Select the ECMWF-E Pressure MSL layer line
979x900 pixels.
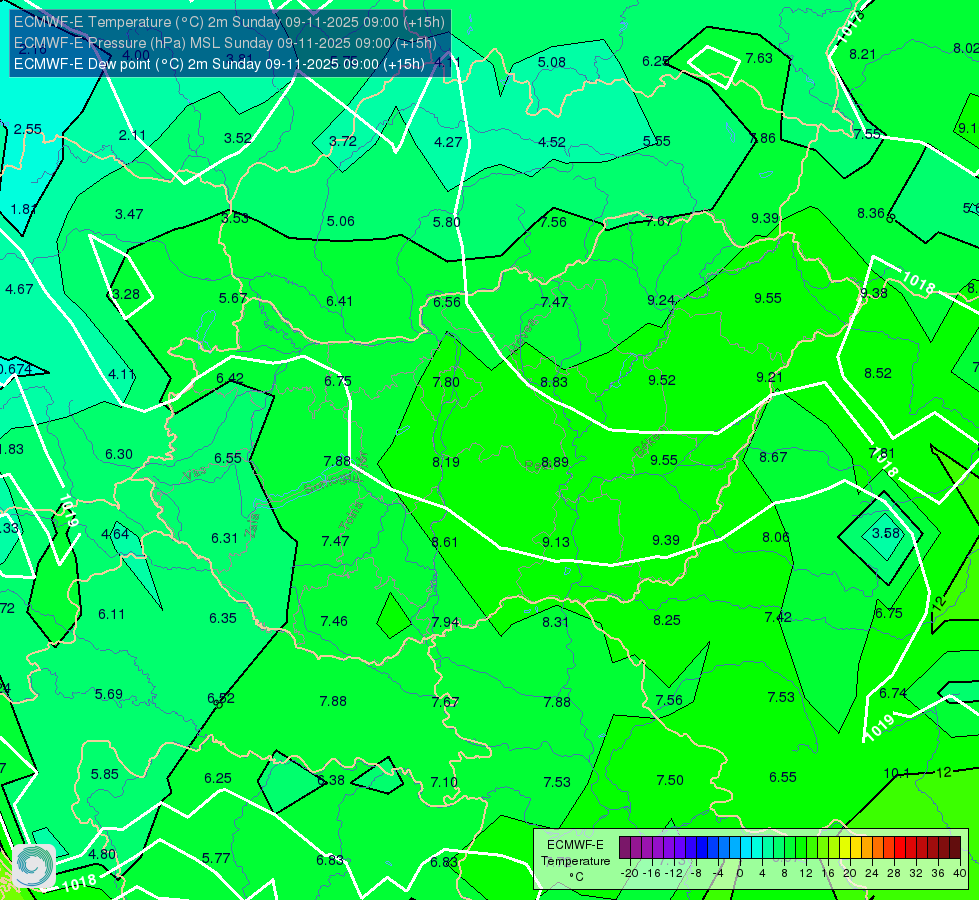tap(225, 43)
